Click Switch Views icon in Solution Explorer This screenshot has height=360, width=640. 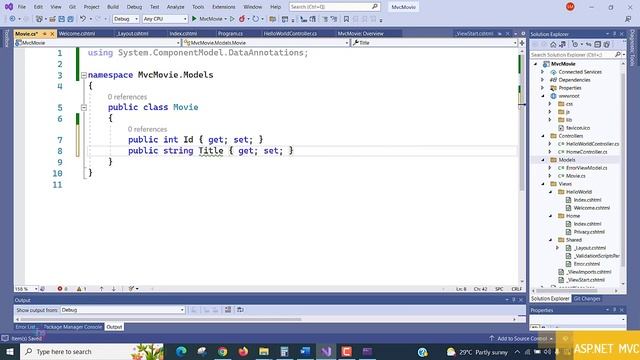point(562,44)
